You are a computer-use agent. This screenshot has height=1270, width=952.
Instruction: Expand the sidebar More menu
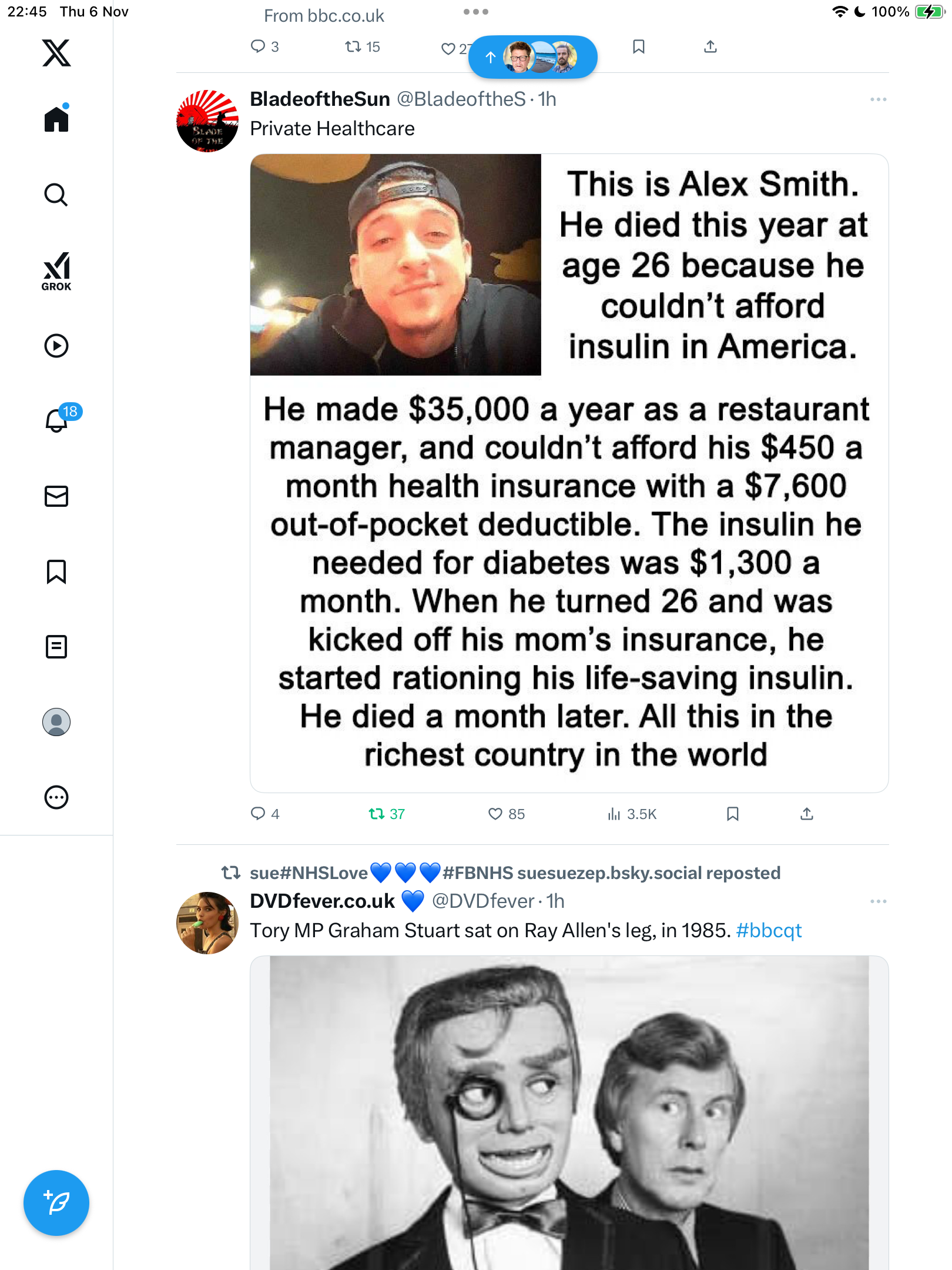56,797
